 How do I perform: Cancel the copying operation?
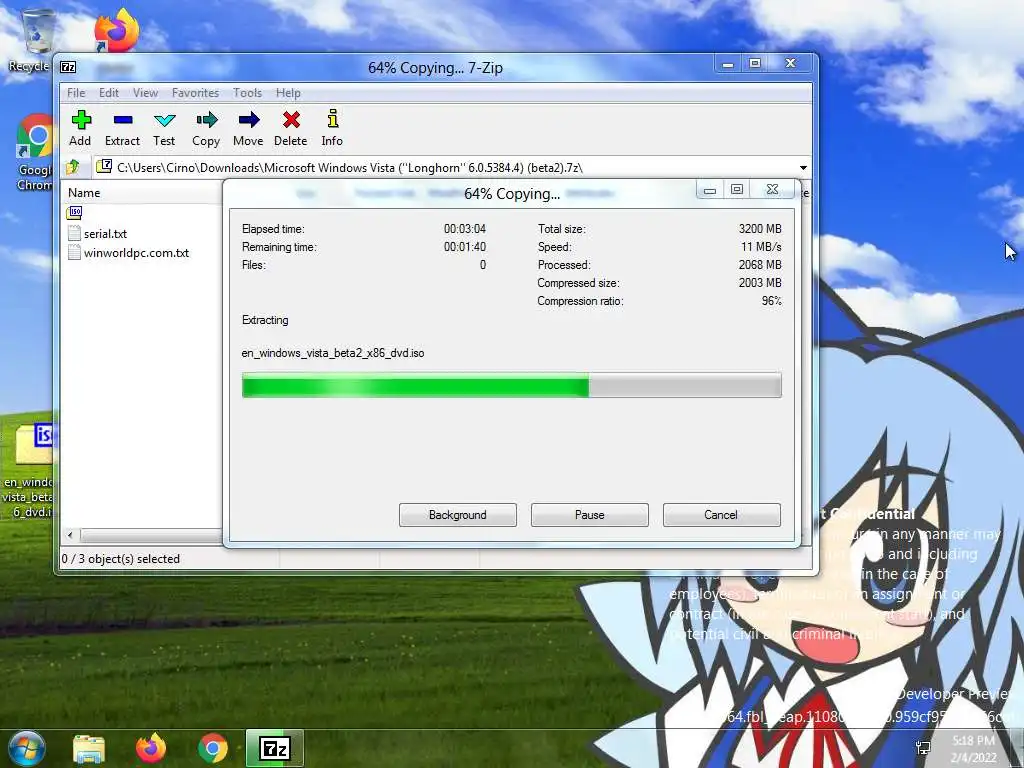722,515
